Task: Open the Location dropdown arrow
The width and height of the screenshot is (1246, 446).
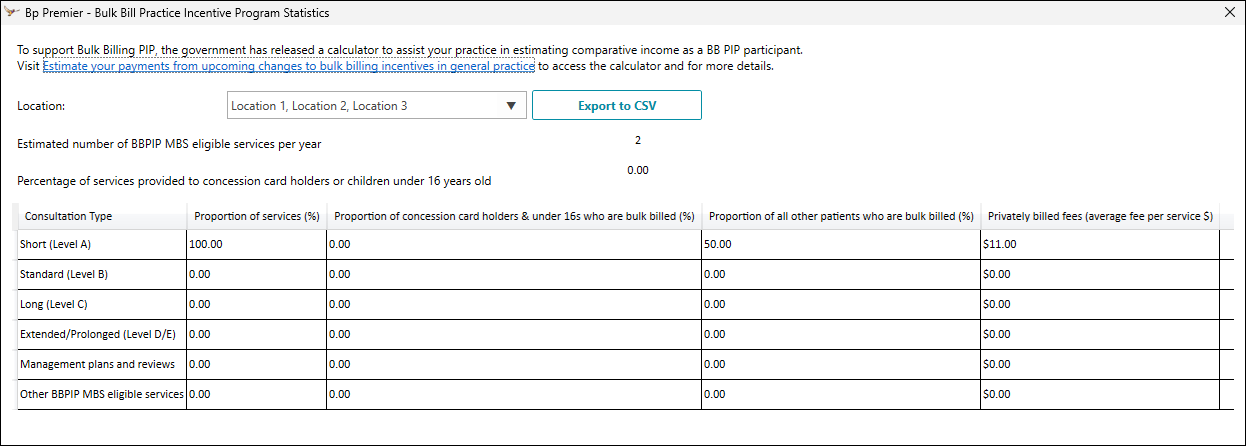Action: pyautogui.click(x=511, y=106)
